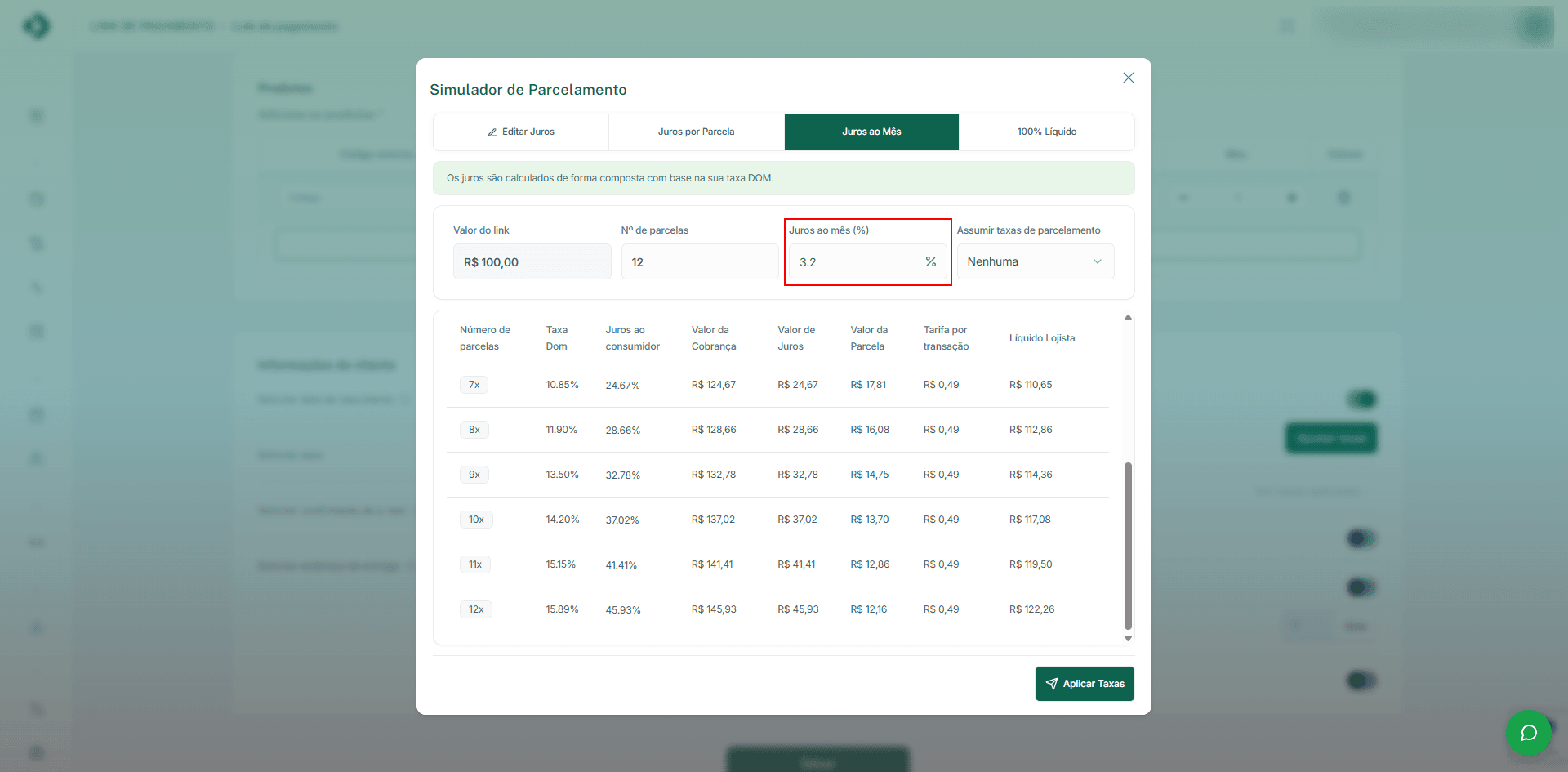The image size is (1568, 772).
Task: Select the 100% Líquido tab
Action: (x=1046, y=132)
